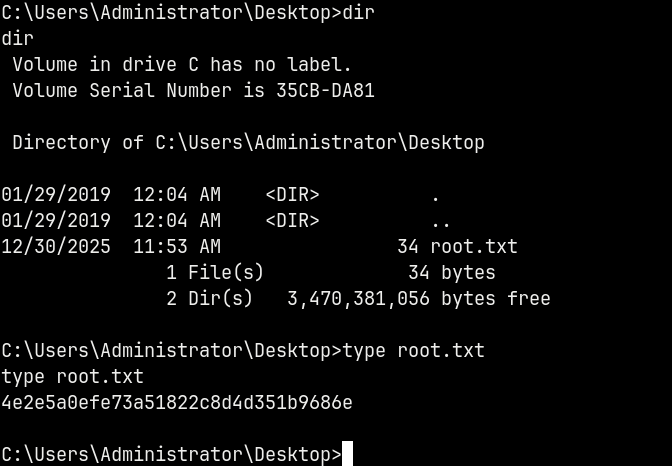Click the first <DIR> label in listing

coord(292,194)
